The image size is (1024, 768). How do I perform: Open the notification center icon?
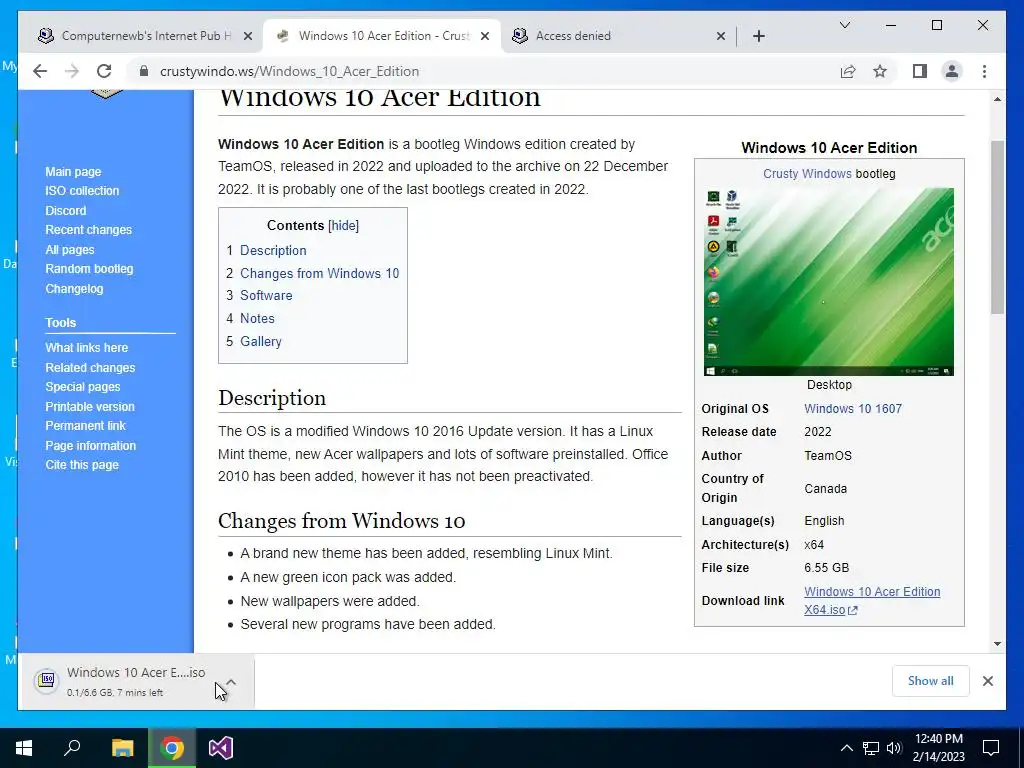(991, 748)
